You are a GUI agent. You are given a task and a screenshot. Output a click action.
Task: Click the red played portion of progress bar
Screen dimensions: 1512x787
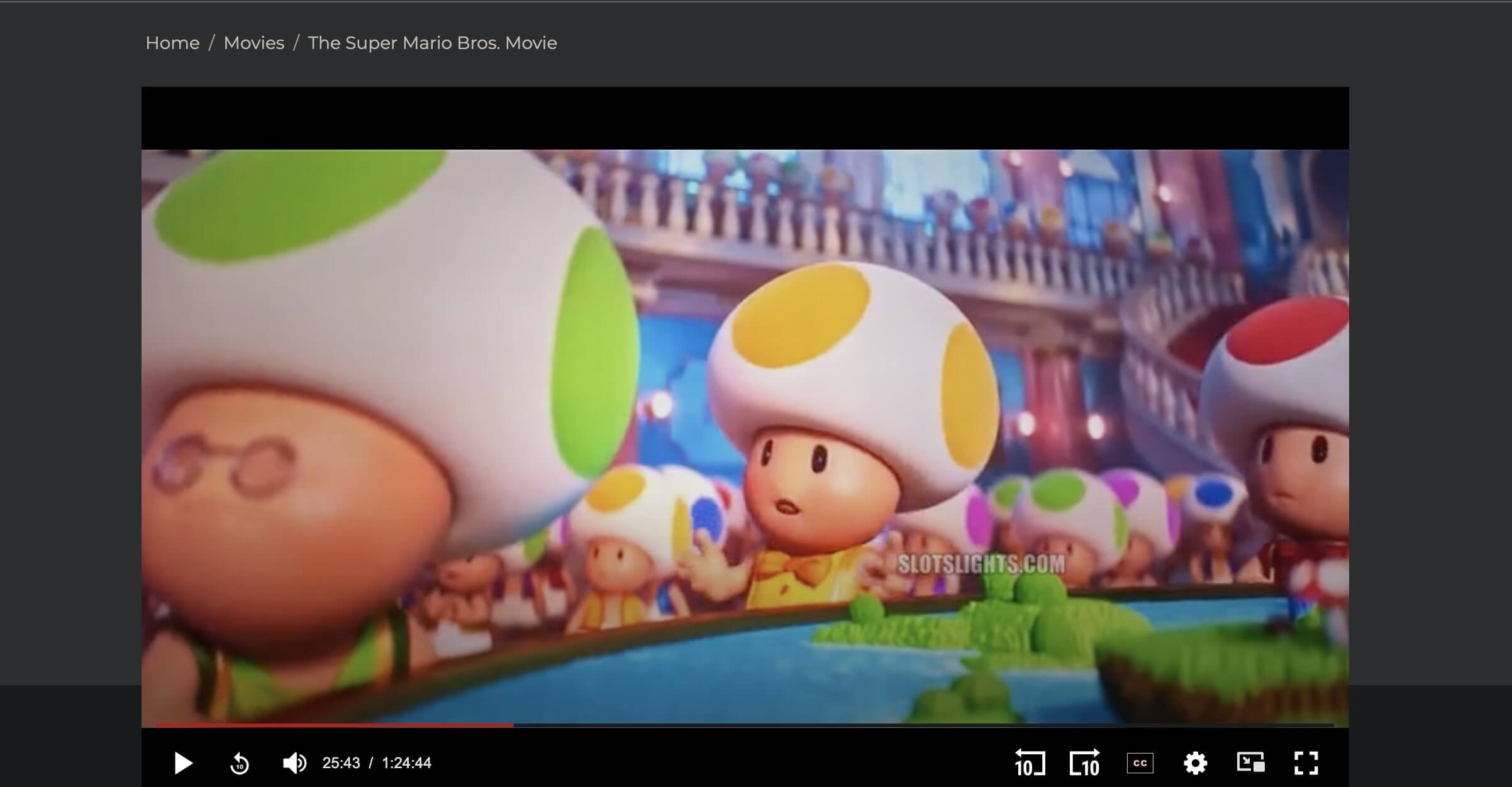click(333, 725)
